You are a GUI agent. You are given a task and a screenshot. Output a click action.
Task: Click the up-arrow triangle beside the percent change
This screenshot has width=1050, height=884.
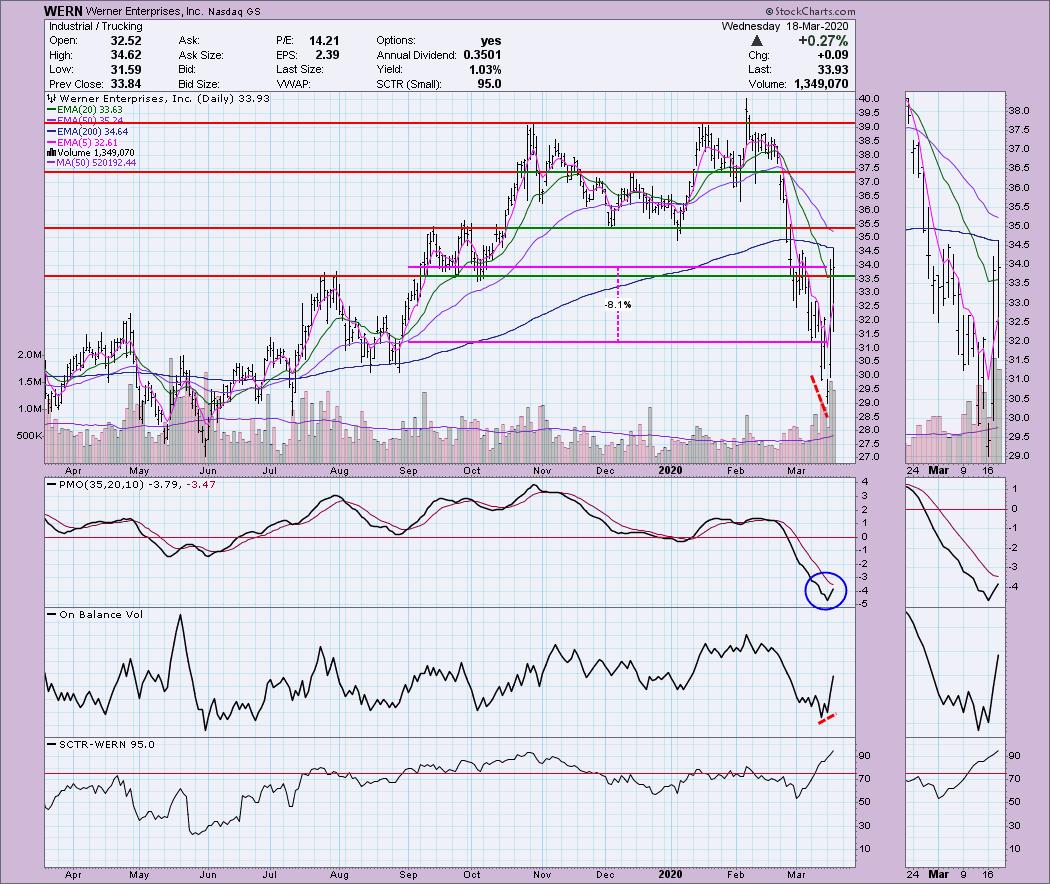[x=757, y=42]
